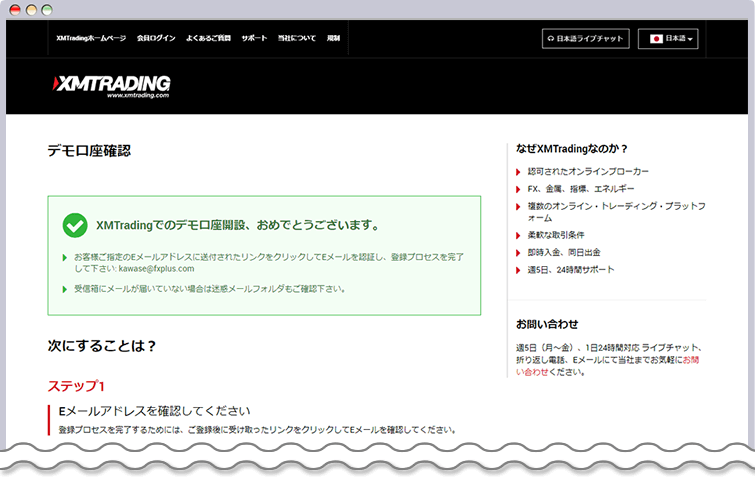This screenshot has width=755, height=477.
Task: Click 週5日、24時間サポート list item
Action: (x=571, y=270)
